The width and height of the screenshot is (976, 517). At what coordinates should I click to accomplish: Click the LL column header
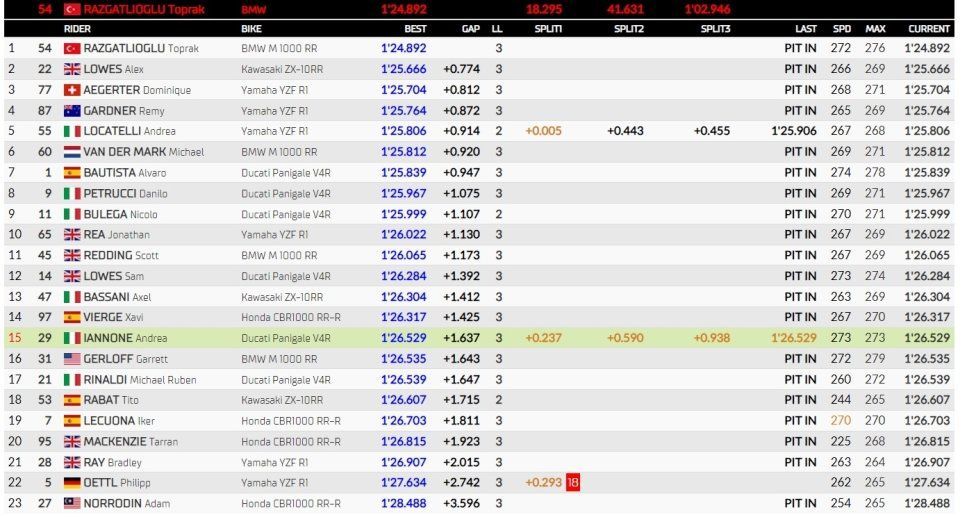[x=497, y=29]
